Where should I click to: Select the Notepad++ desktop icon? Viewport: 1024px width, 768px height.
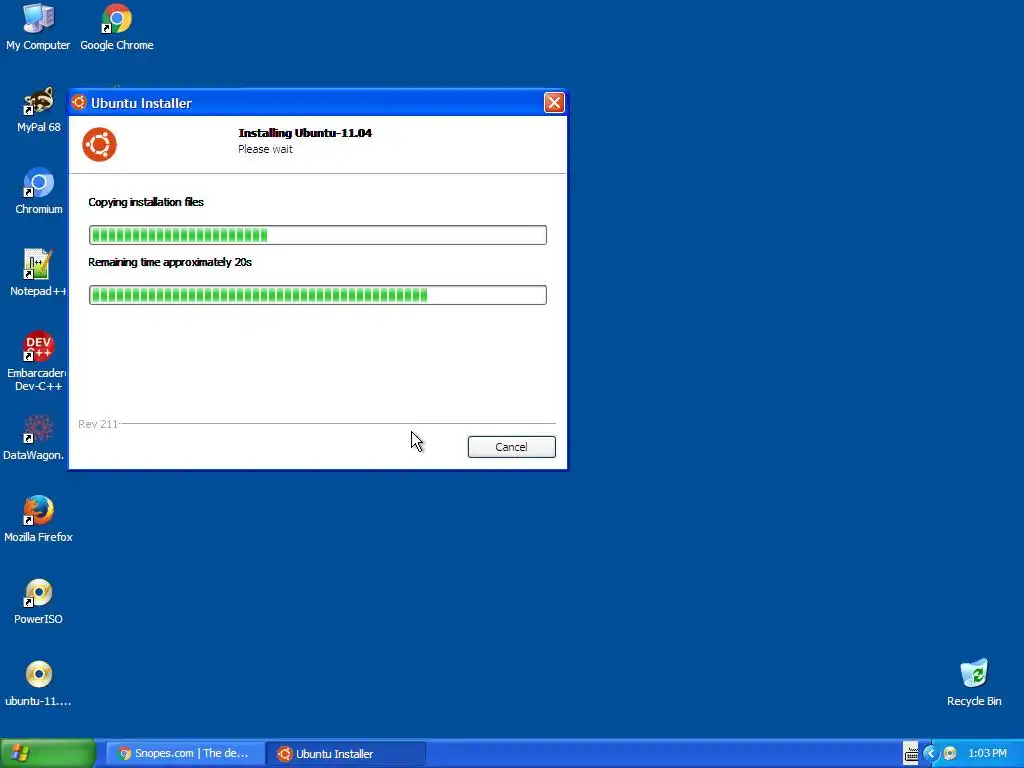pyautogui.click(x=38, y=274)
